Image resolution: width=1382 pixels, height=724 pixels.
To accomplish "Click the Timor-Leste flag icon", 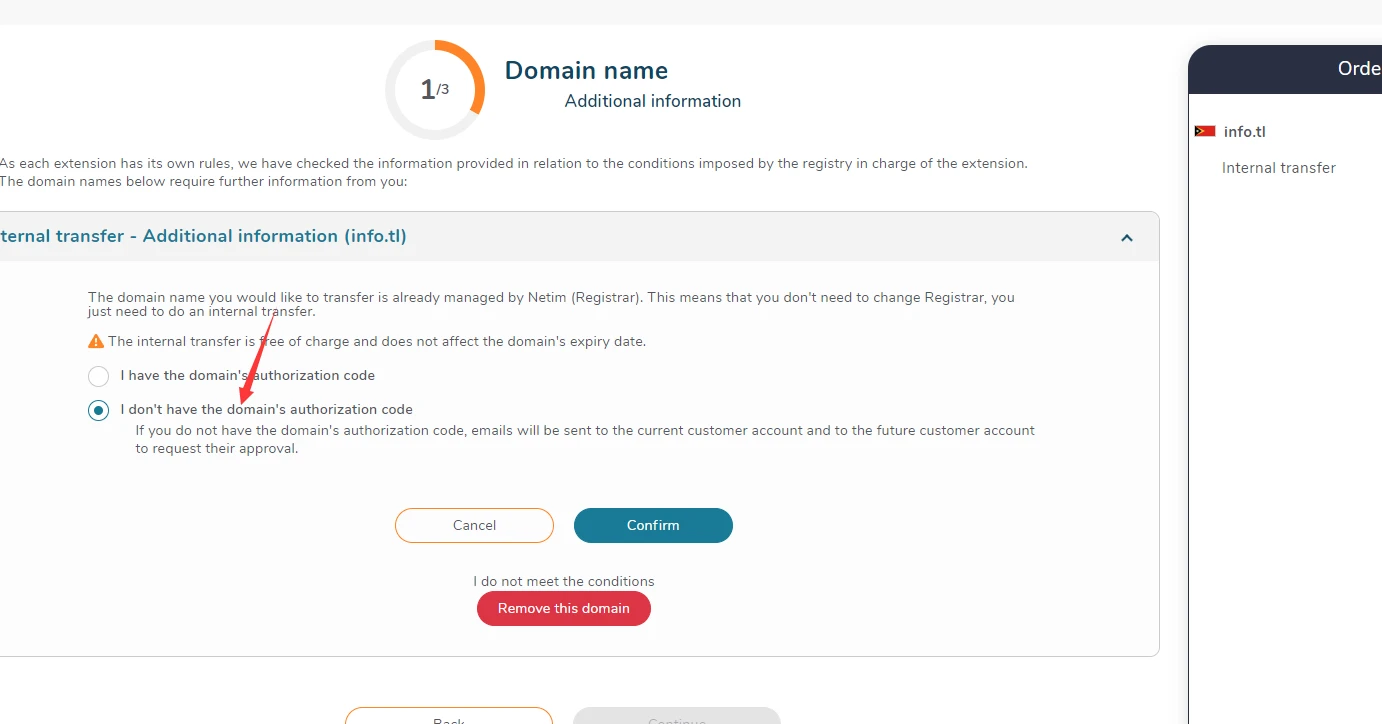I will [1205, 132].
